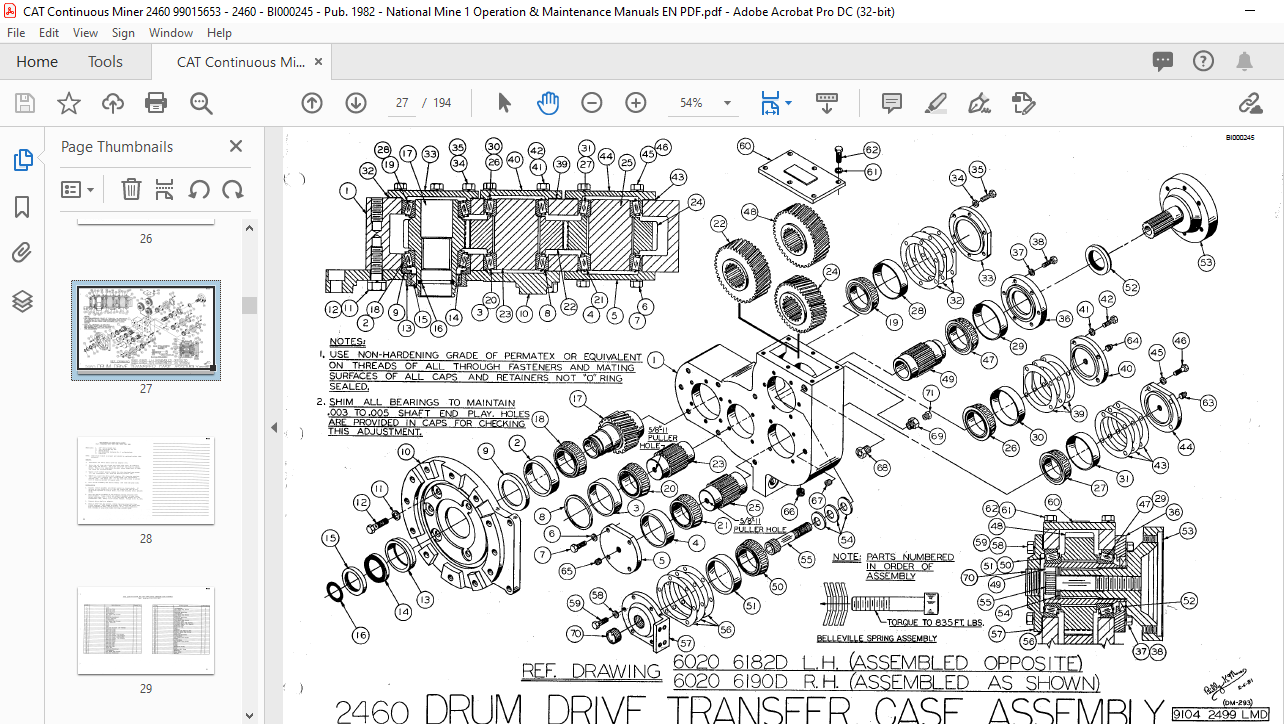This screenshot has width=1284, height=724.
Task: Select the page 28 thumbnail
Action: point(146,480)
